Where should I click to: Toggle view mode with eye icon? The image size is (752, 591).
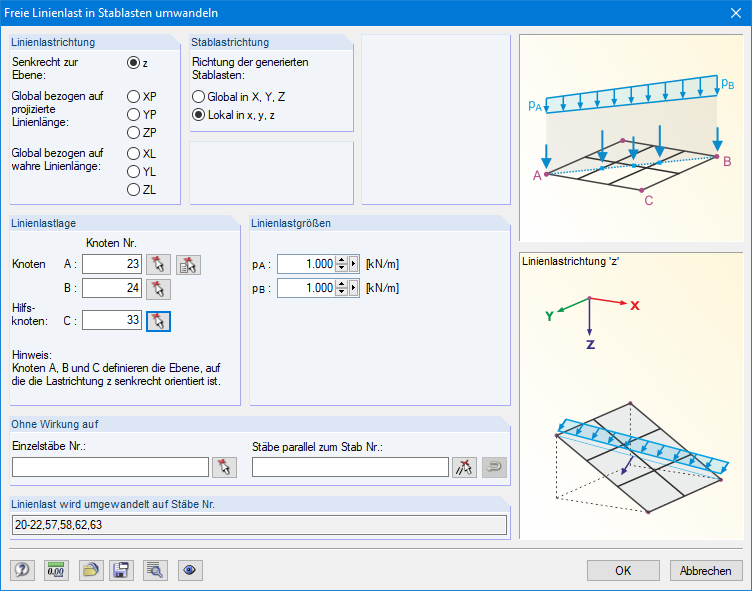[190, 570]
